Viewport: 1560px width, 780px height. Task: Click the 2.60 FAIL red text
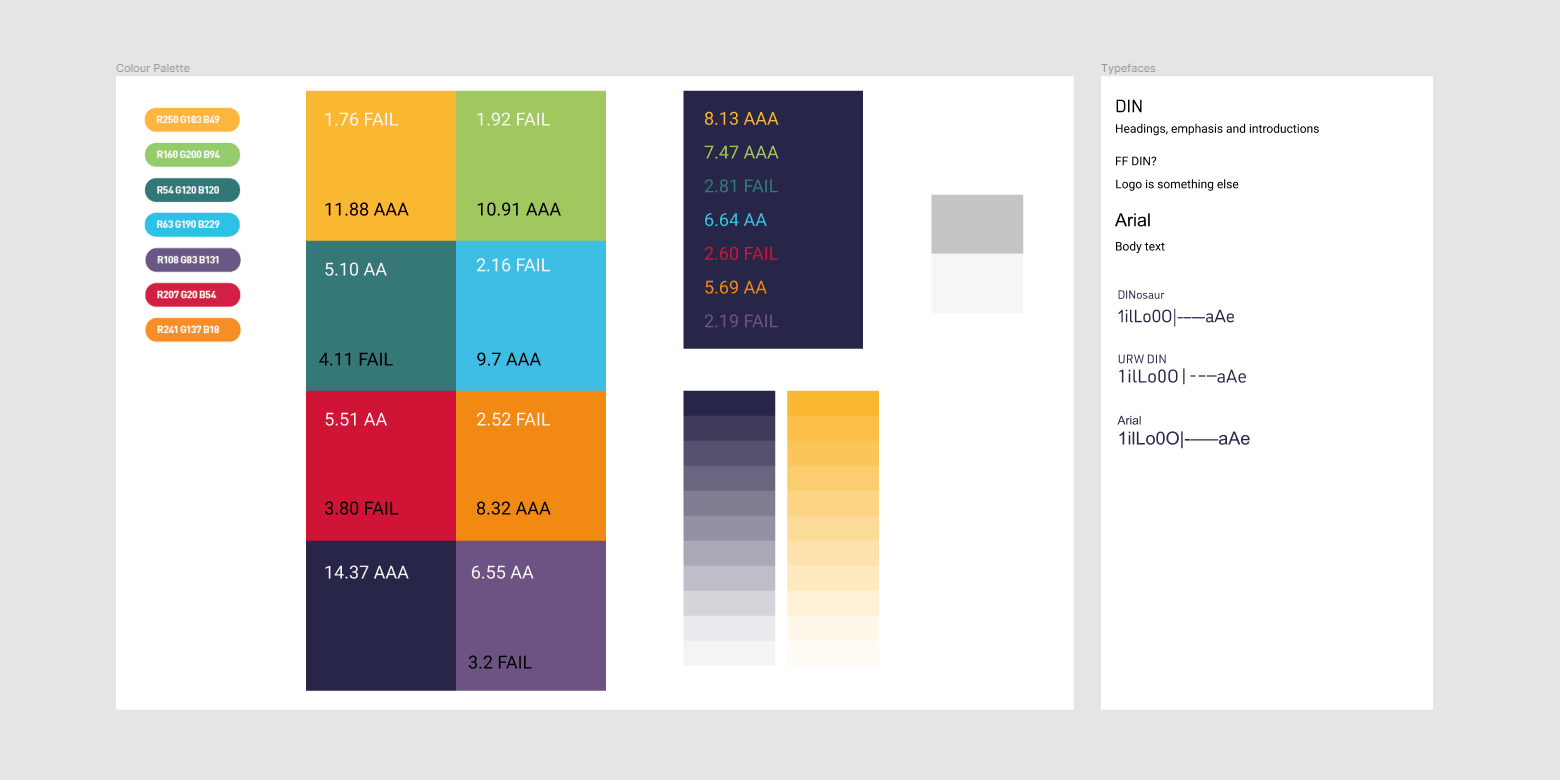click(740, 253)
